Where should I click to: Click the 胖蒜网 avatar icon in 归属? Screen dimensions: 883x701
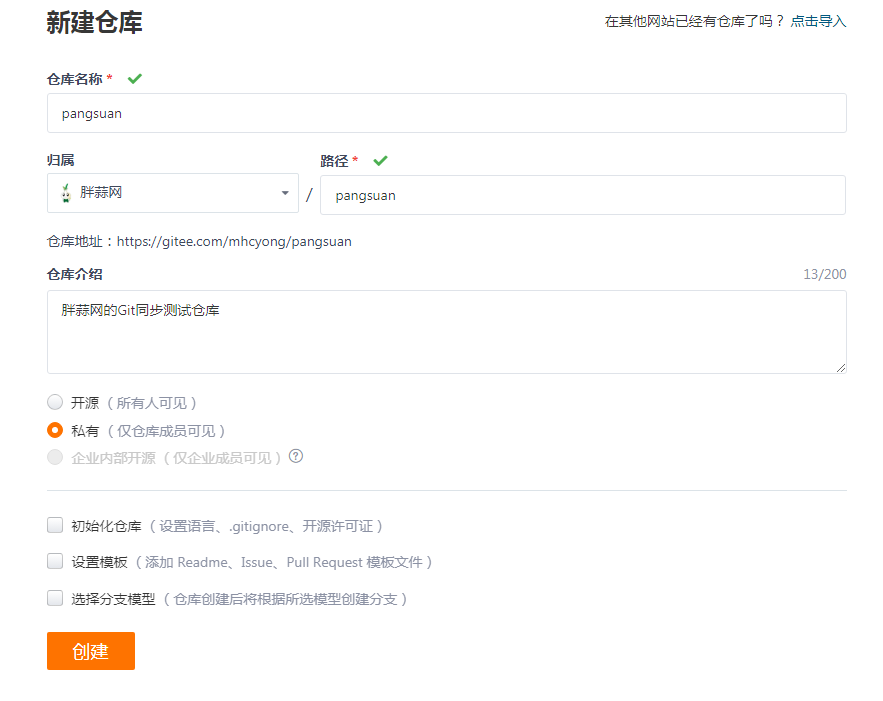tap(66, 193)
